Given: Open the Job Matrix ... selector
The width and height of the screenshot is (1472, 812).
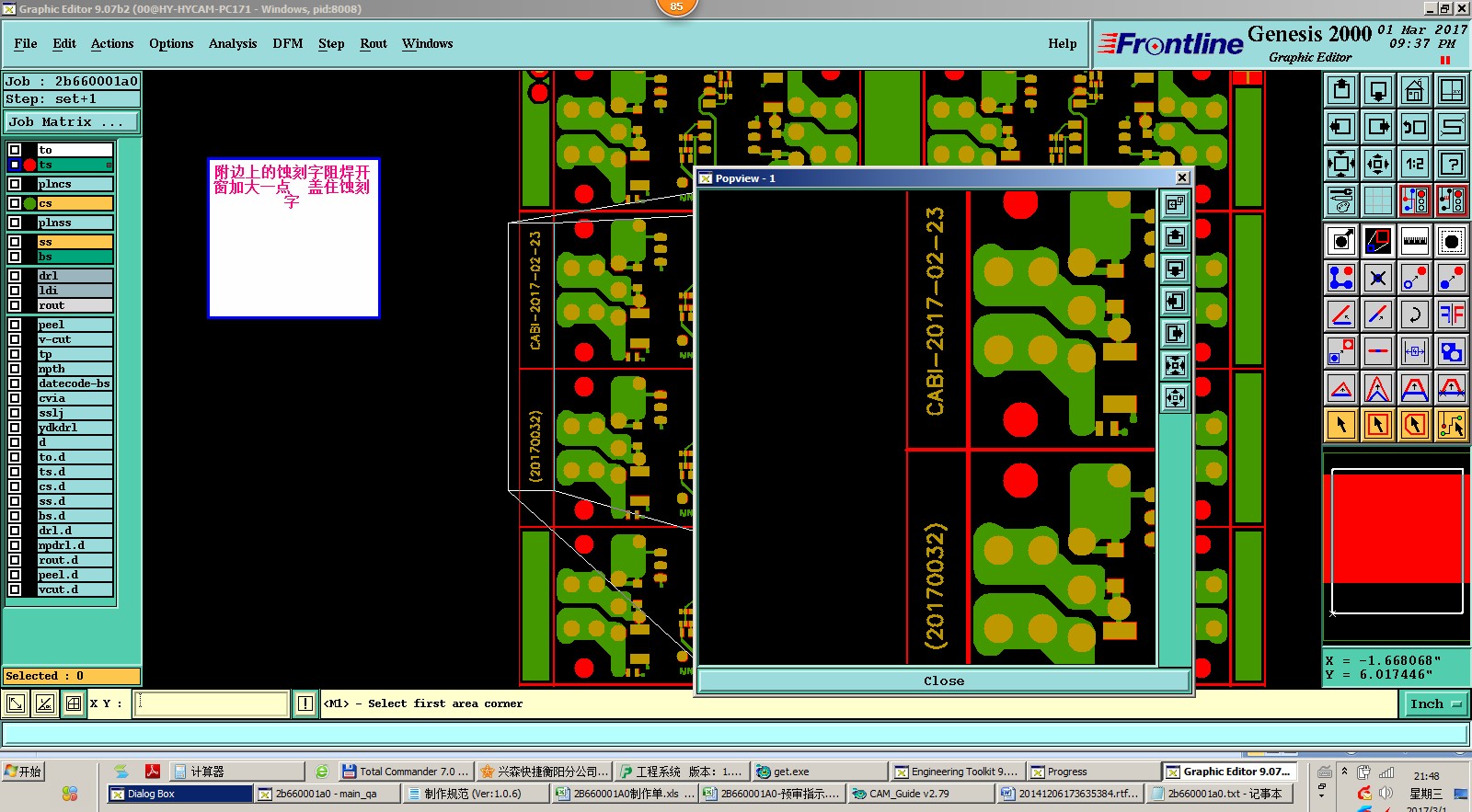Looking at the screenshot, I should tap(73, 121).
